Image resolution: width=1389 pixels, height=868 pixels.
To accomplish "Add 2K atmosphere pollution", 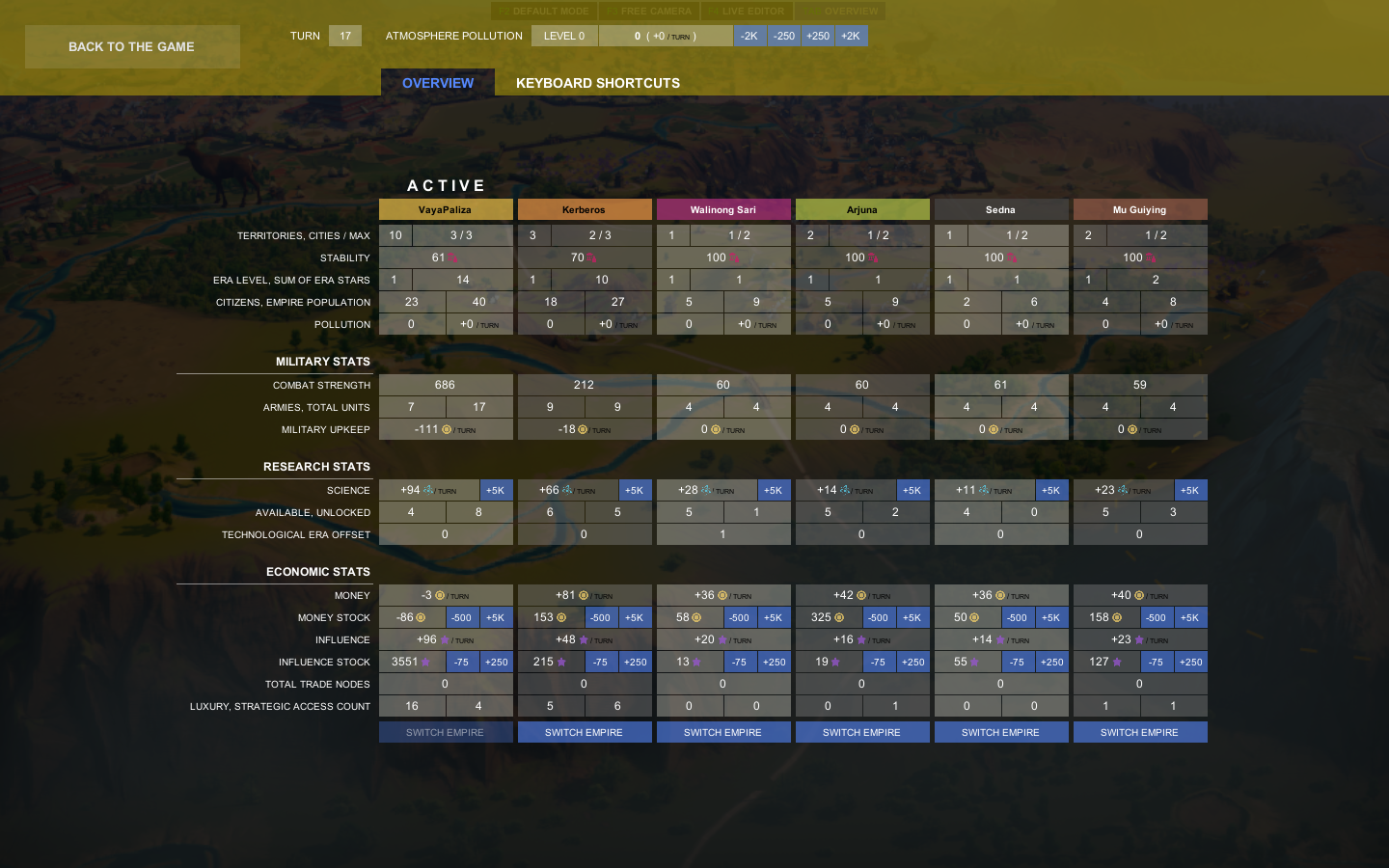I will click(x=851, y=36).
